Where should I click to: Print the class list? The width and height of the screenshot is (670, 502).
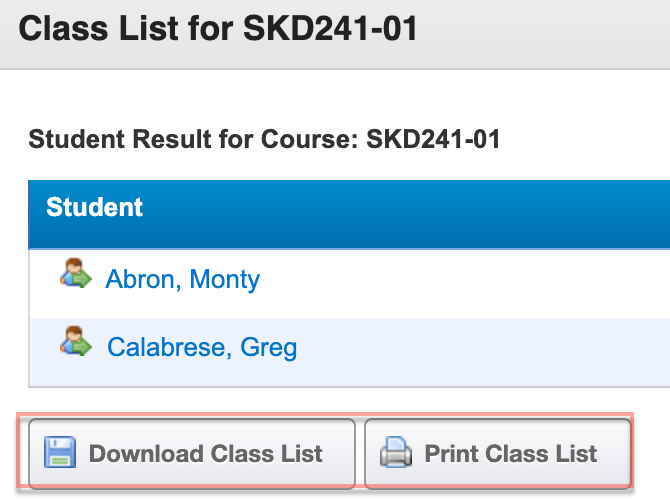click(x=498, y=453)
